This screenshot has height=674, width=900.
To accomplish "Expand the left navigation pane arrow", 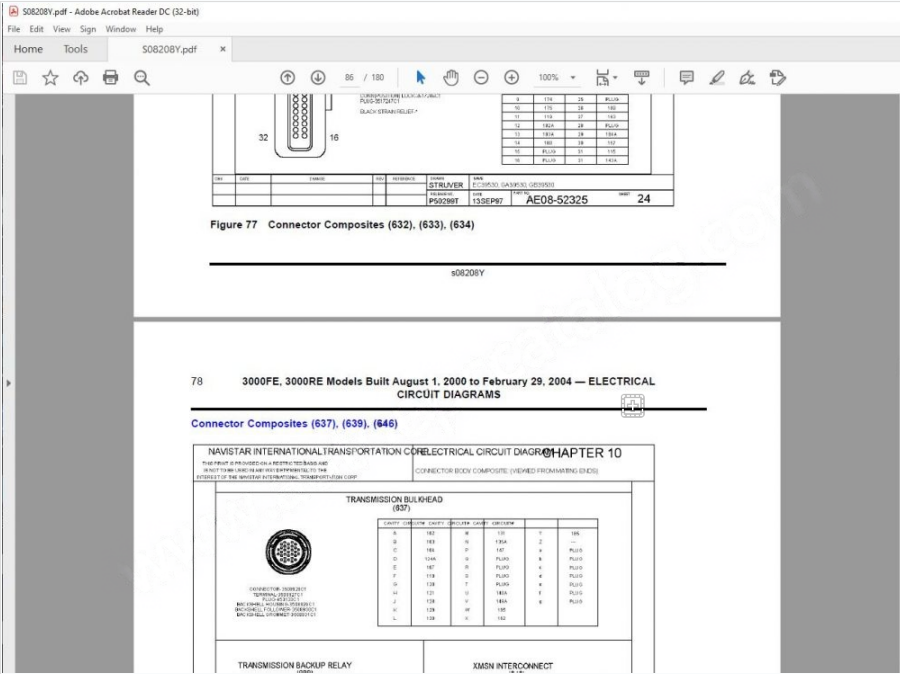I will 7,383.
